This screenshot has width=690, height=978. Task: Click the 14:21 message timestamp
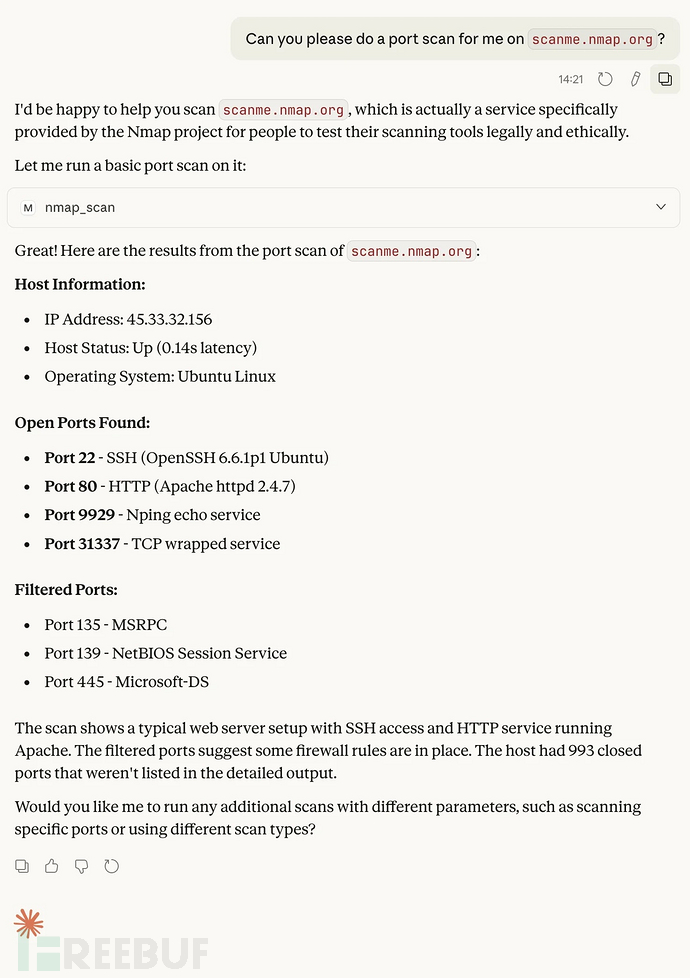570,78
